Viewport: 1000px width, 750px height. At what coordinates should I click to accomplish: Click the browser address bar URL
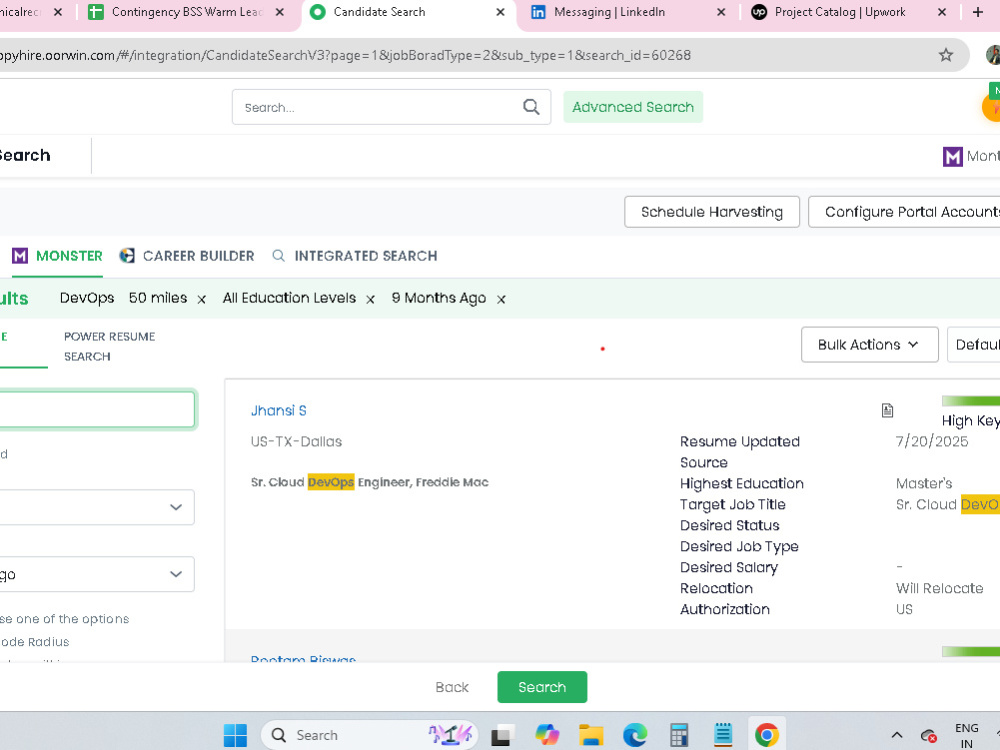pos(345,55)
